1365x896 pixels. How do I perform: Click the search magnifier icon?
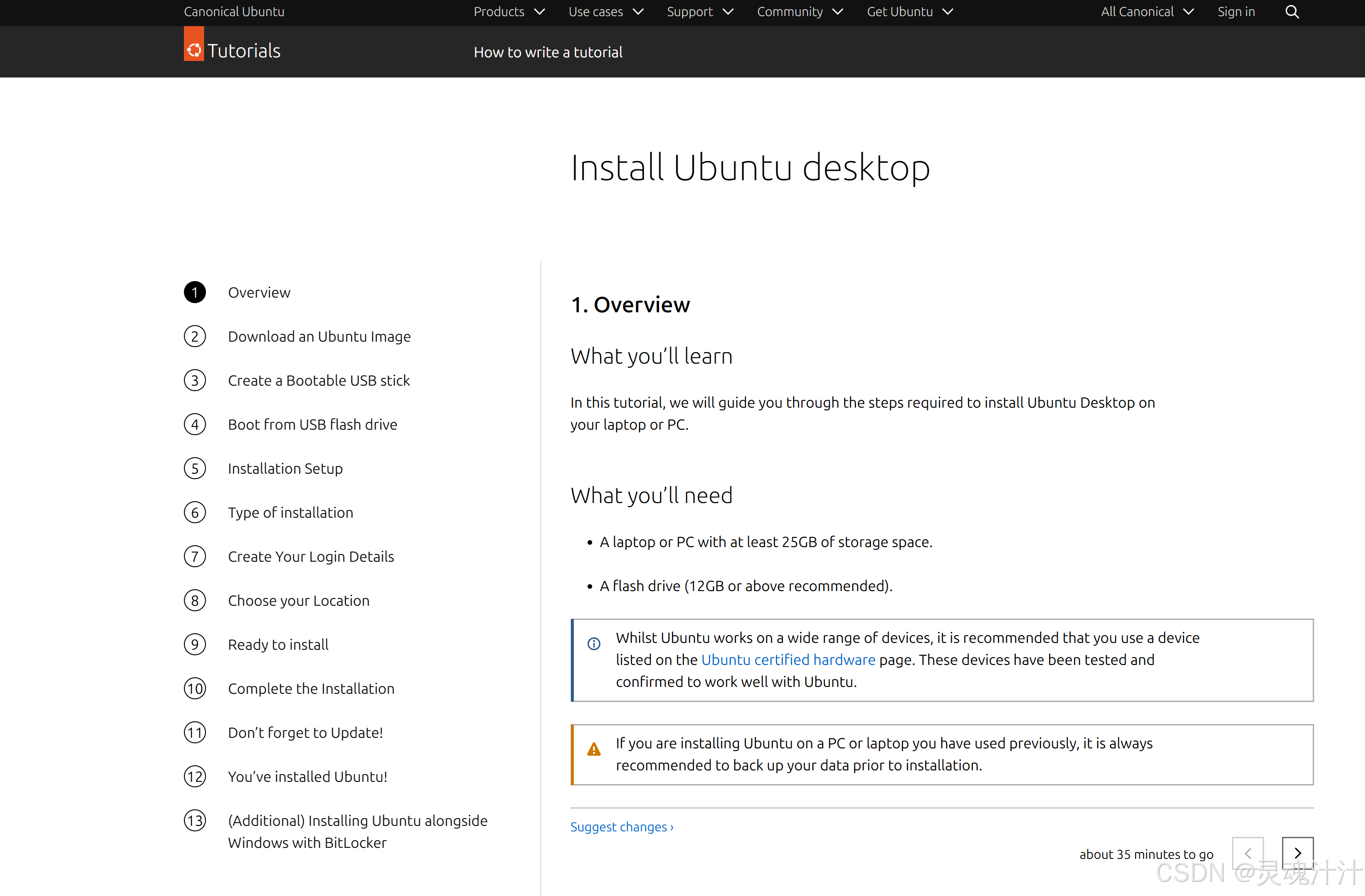1292,12
